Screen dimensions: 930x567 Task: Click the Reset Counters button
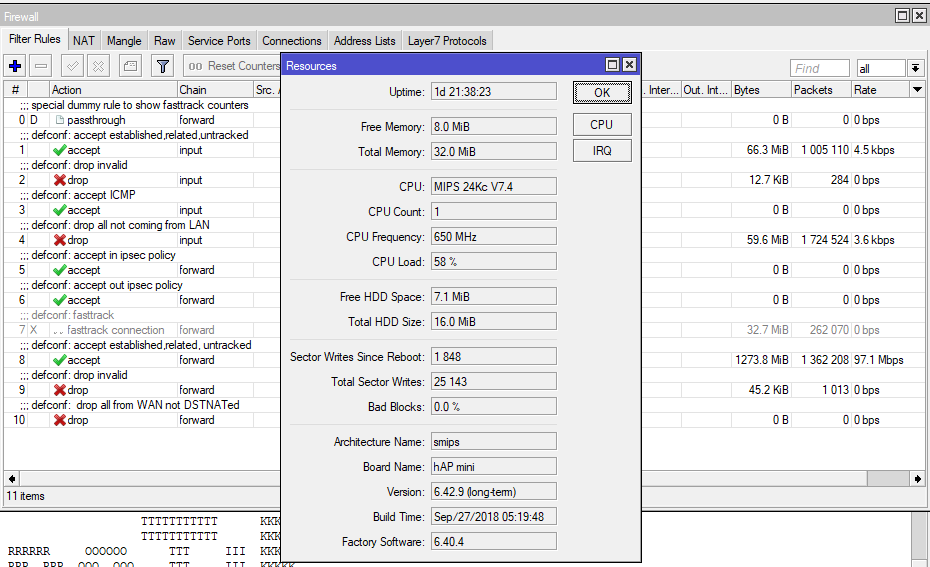232,66
